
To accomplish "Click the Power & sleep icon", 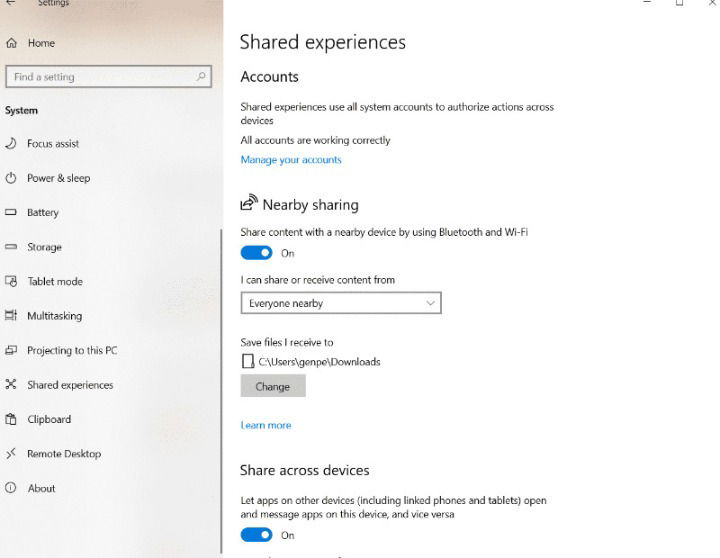I will point(11,178).
